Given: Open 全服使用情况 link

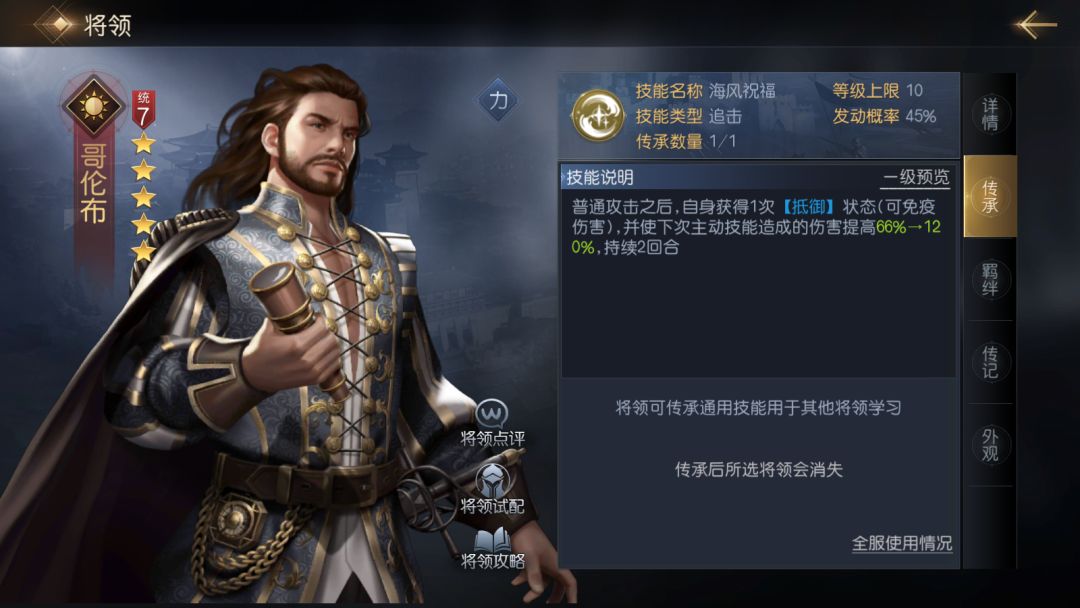Looking at the screenshot, I should point(902,543).
